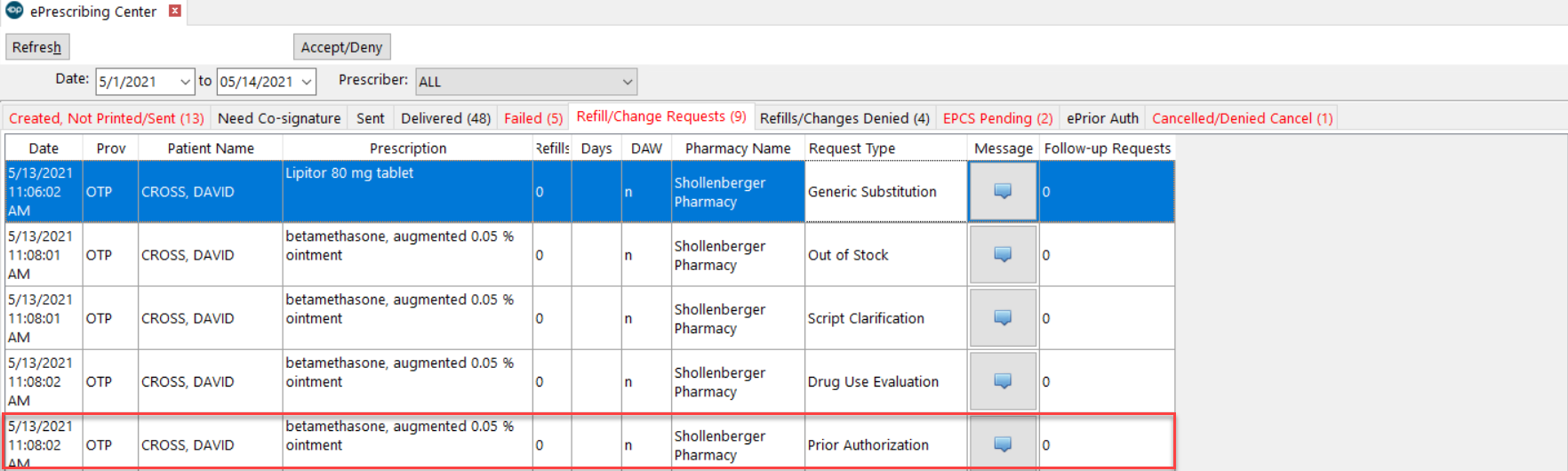Screen dimensions: 1568x471
Task: Click betamethasone prescription in Drug Use Evaluation row
Action: point(408,381)
